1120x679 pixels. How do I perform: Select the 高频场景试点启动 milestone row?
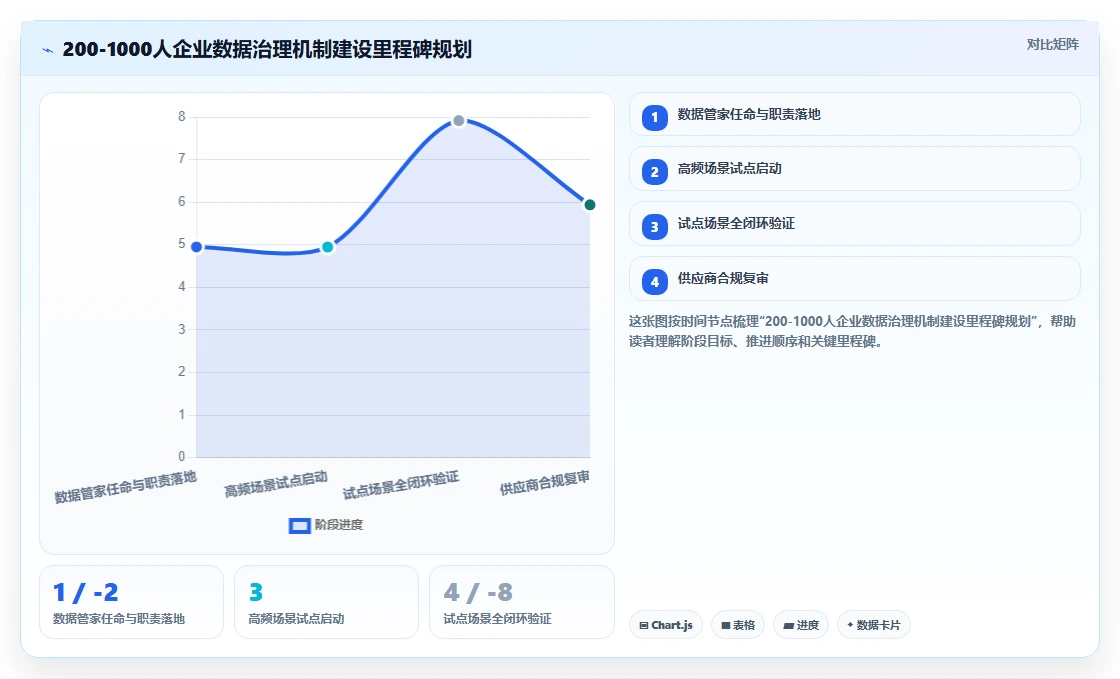click(854, 169)
